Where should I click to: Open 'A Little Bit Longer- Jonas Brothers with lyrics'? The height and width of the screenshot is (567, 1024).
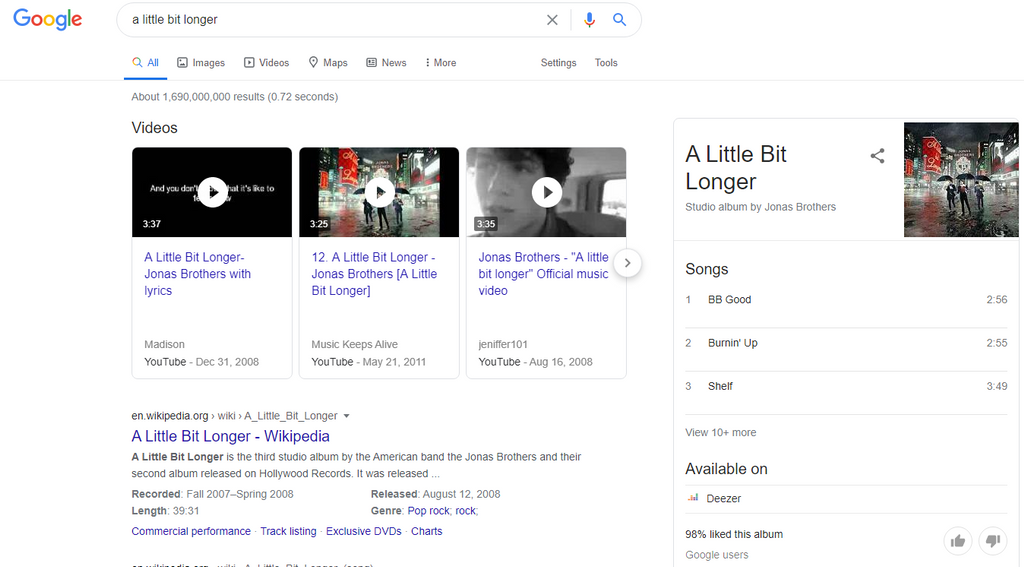click(197, 274)
